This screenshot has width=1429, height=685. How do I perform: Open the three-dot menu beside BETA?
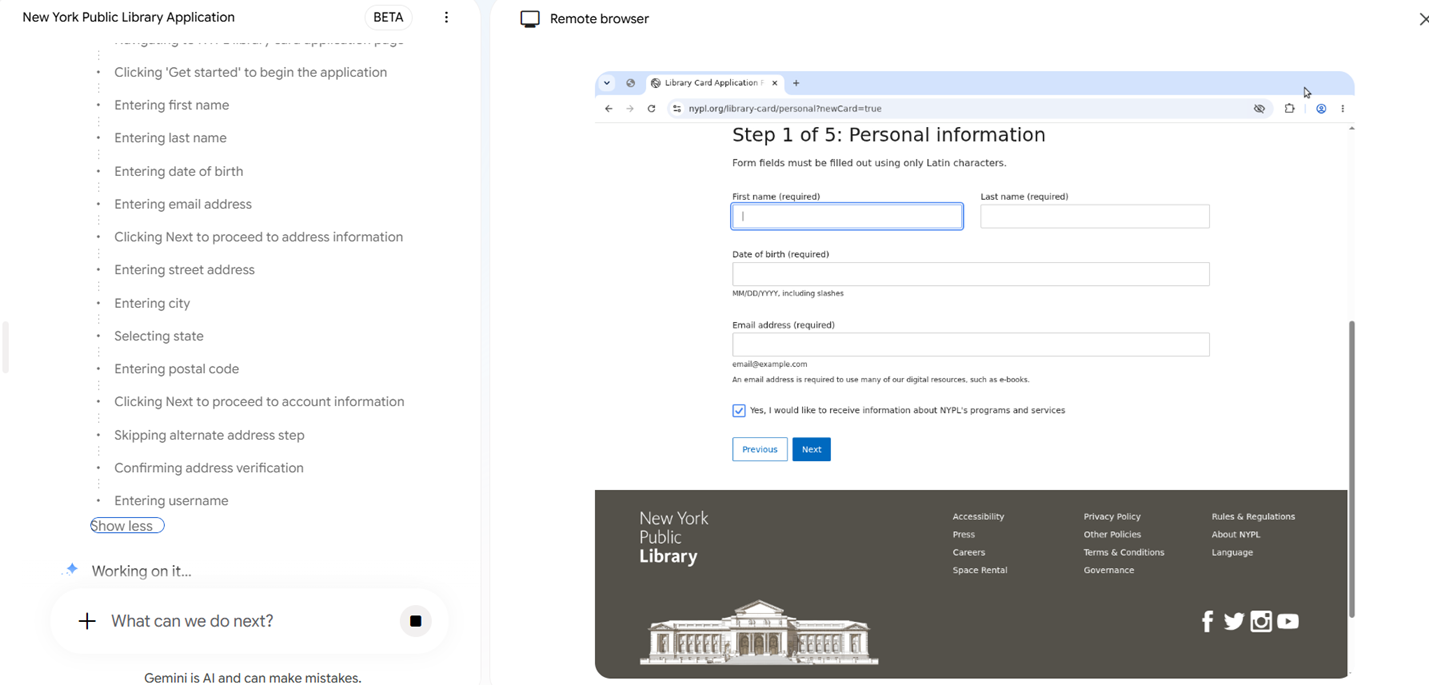tap(446, 17)
